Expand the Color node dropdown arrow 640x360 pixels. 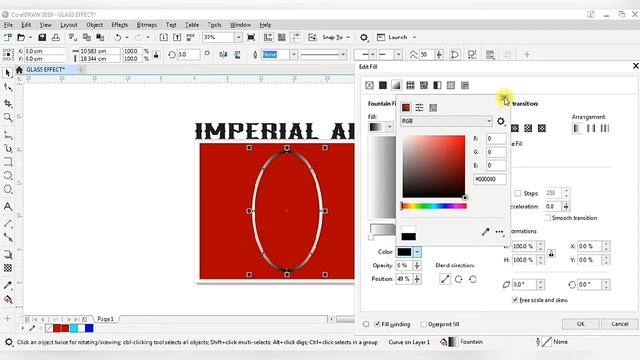pos(417,252)
